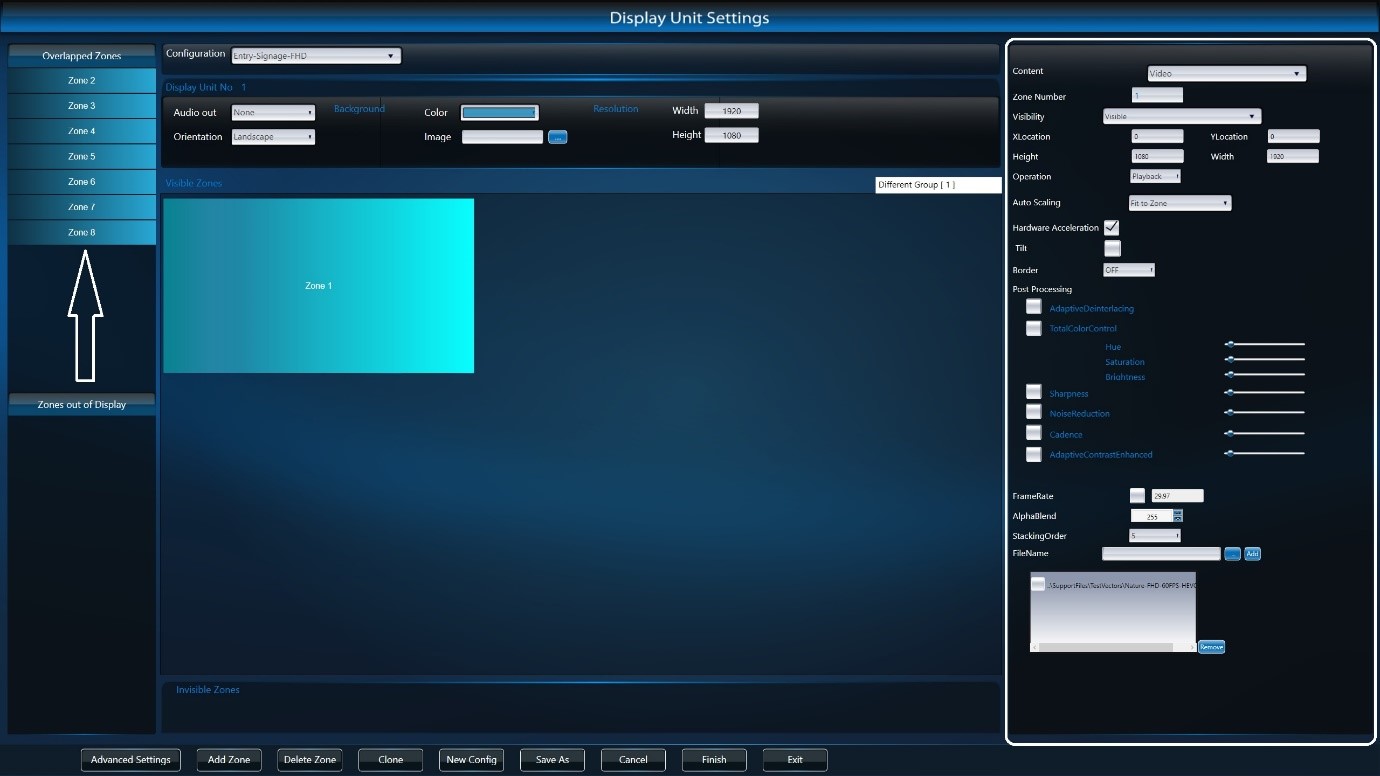The height and width of the screenshot is (776, 1380).
Task: Open the Audio out dropdown
Action: (x=273, y=113)
